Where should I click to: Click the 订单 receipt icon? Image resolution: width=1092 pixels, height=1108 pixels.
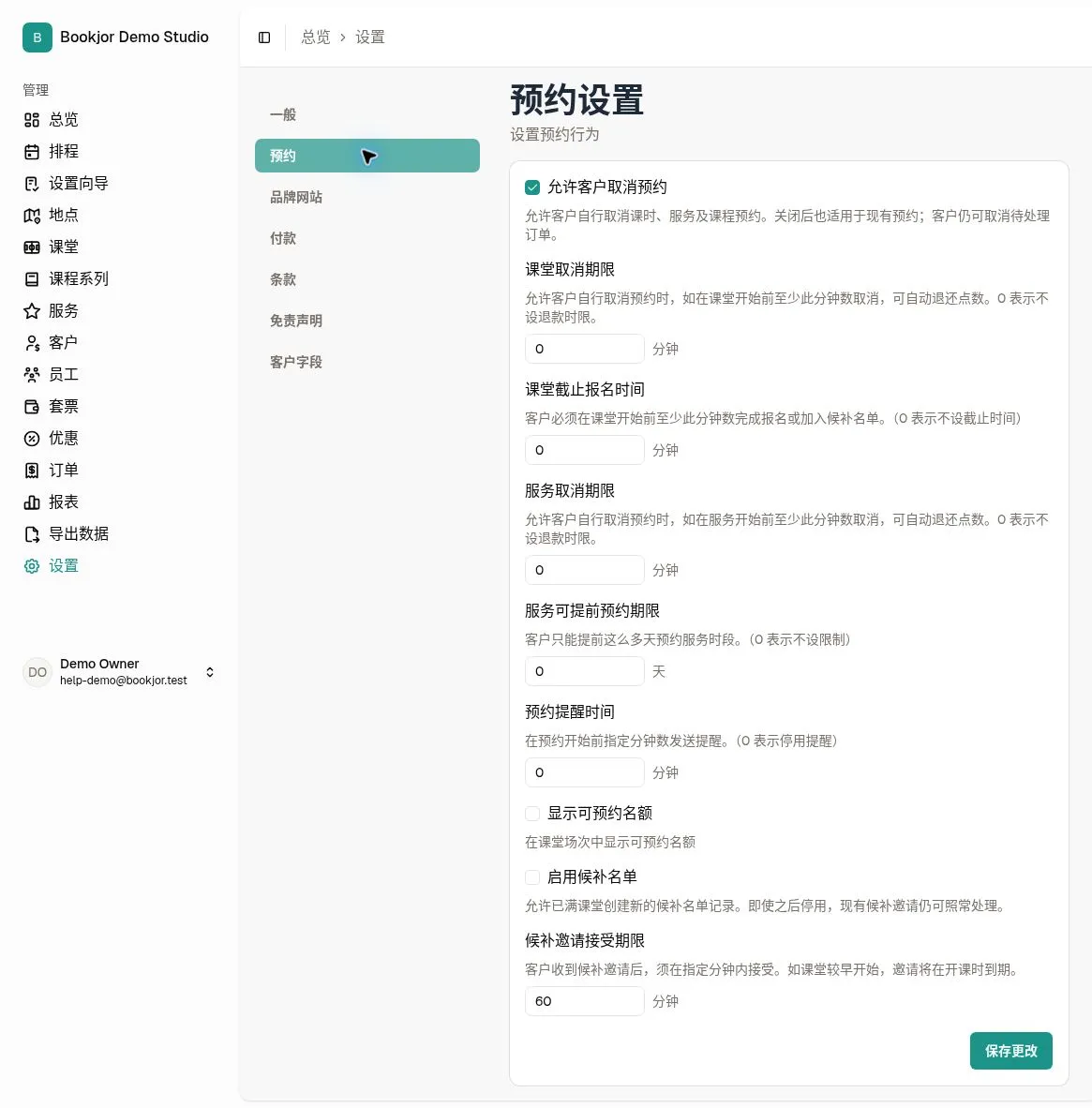(32, 470)
